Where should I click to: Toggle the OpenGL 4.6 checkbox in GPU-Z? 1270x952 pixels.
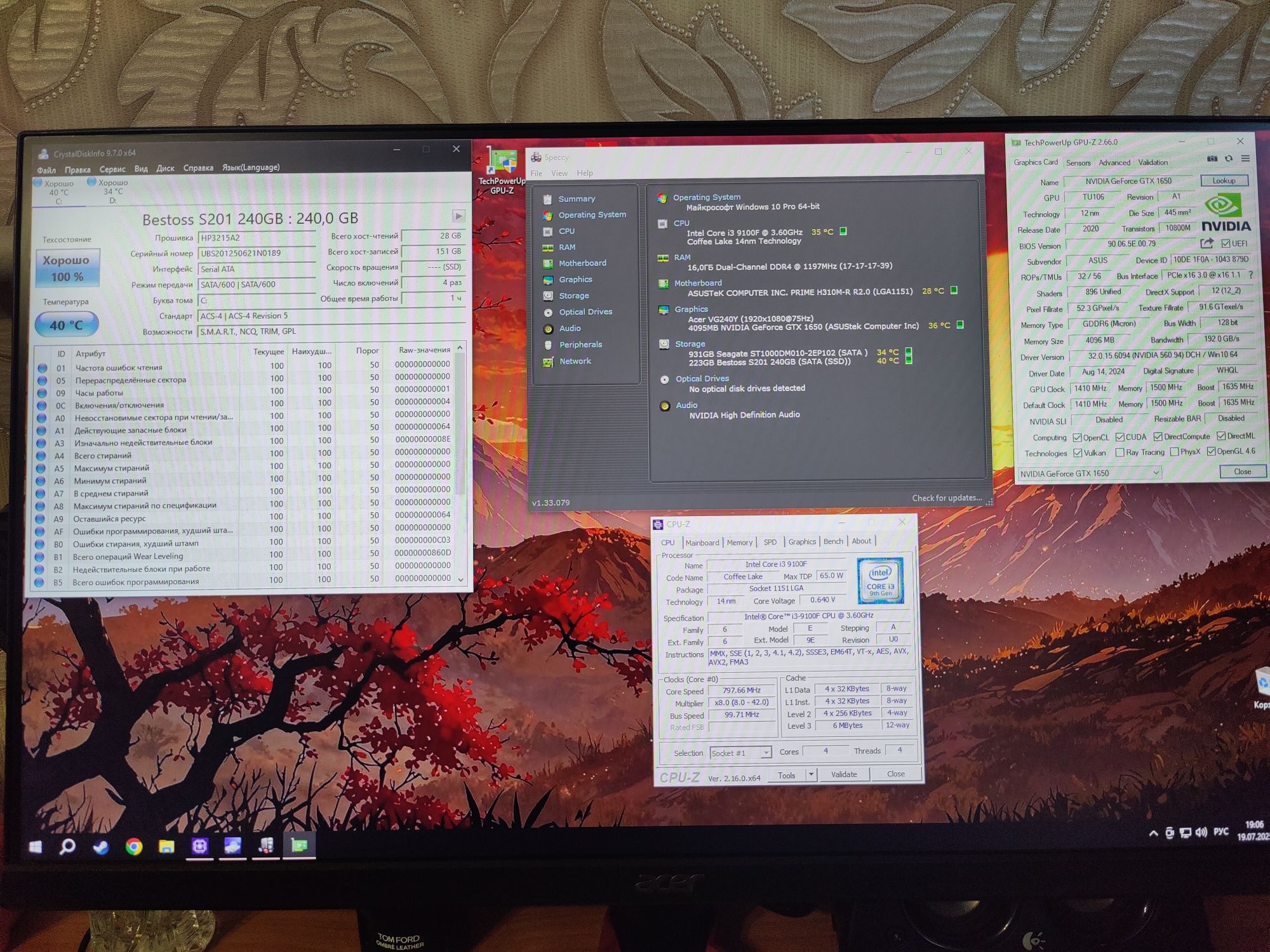tap(1211, 451)
